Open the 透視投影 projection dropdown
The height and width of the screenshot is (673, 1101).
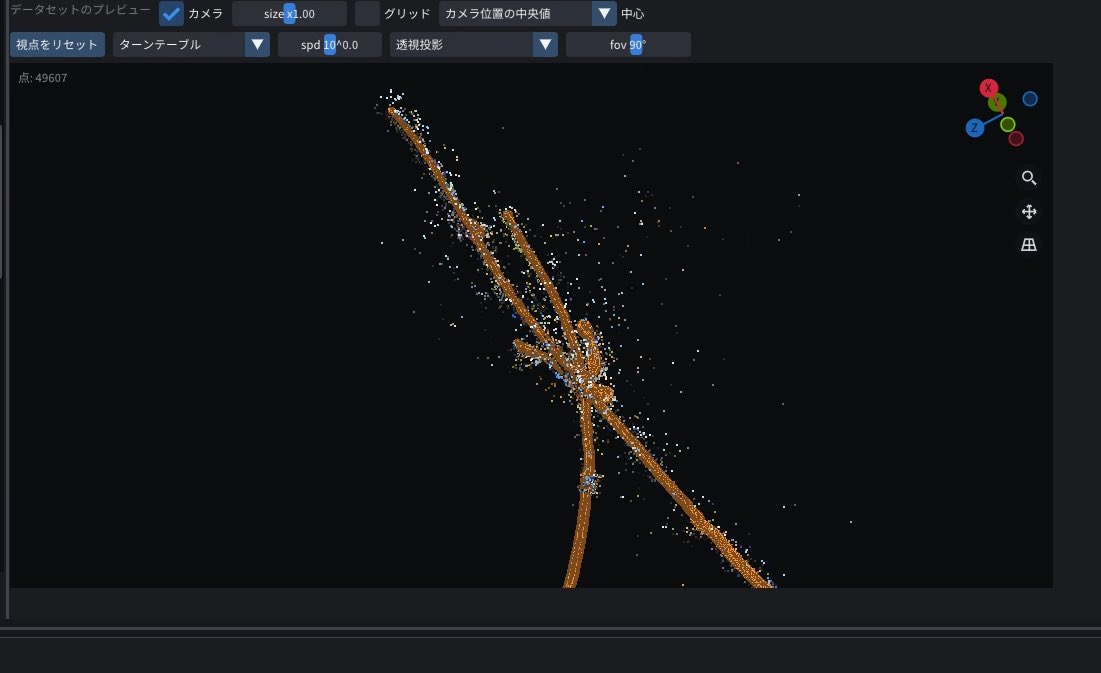[x=474, y=44]
